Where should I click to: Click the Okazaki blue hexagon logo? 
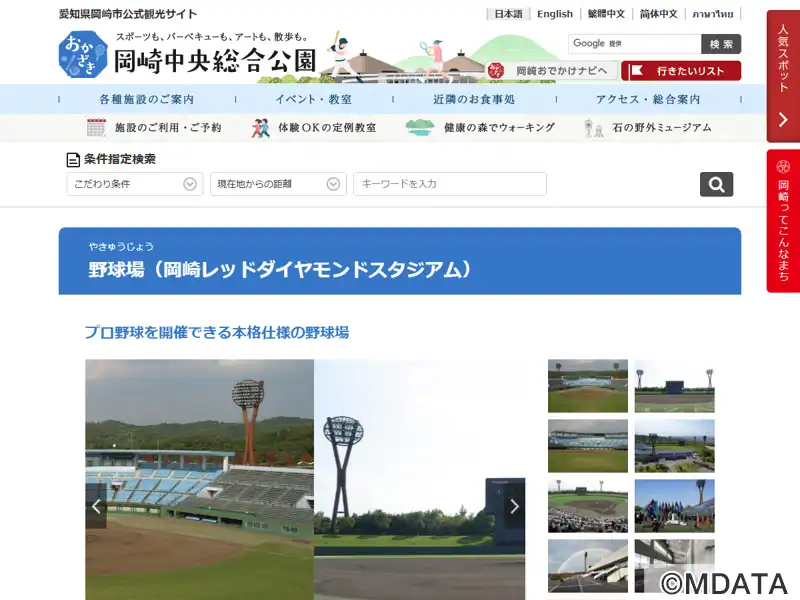coord(83,54)
